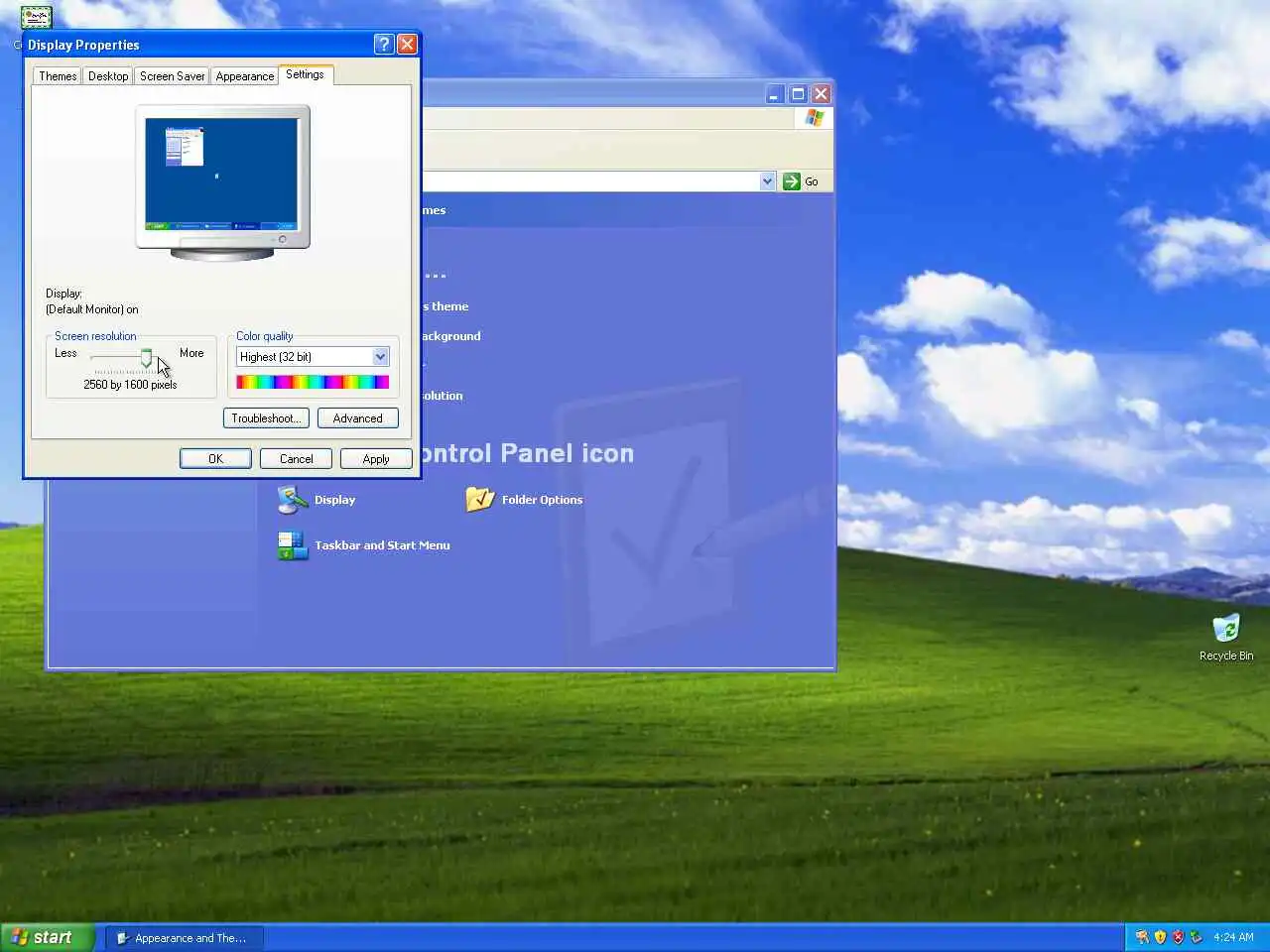The image size is (1270, 952).
Task: Click the question mark help button in Display Properties
Action: [x=384, y=45]
